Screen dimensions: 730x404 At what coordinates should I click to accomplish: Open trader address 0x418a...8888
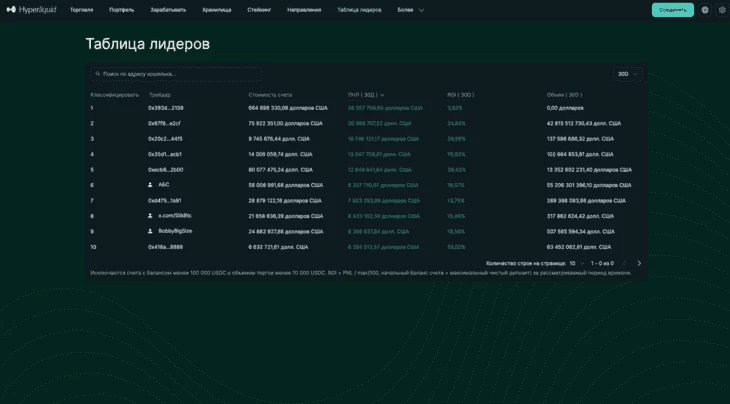click(166, 247)
